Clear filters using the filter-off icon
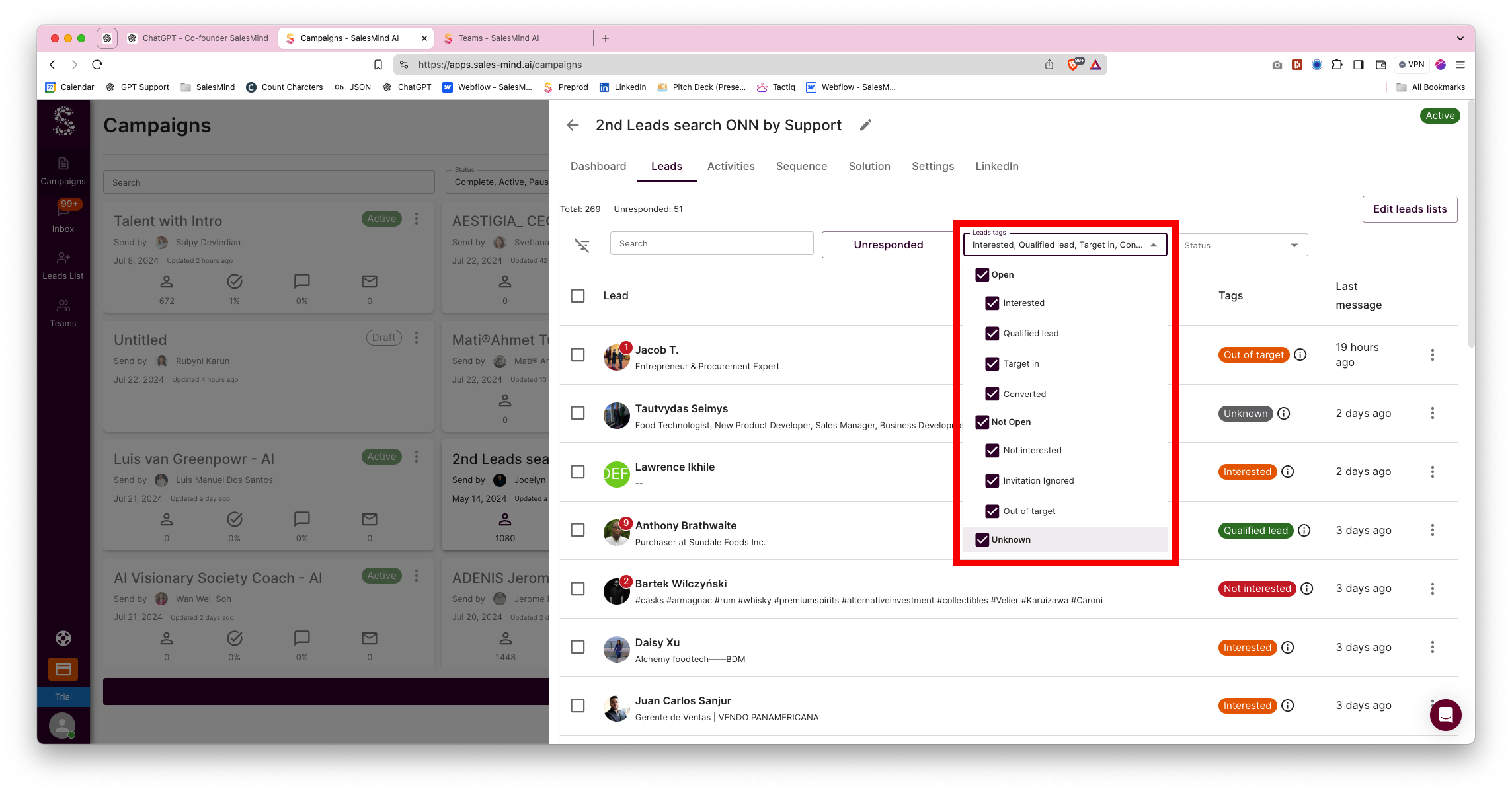Viewport: 1512px width, 793px height. pyautogui.click(x=582, y=245)
